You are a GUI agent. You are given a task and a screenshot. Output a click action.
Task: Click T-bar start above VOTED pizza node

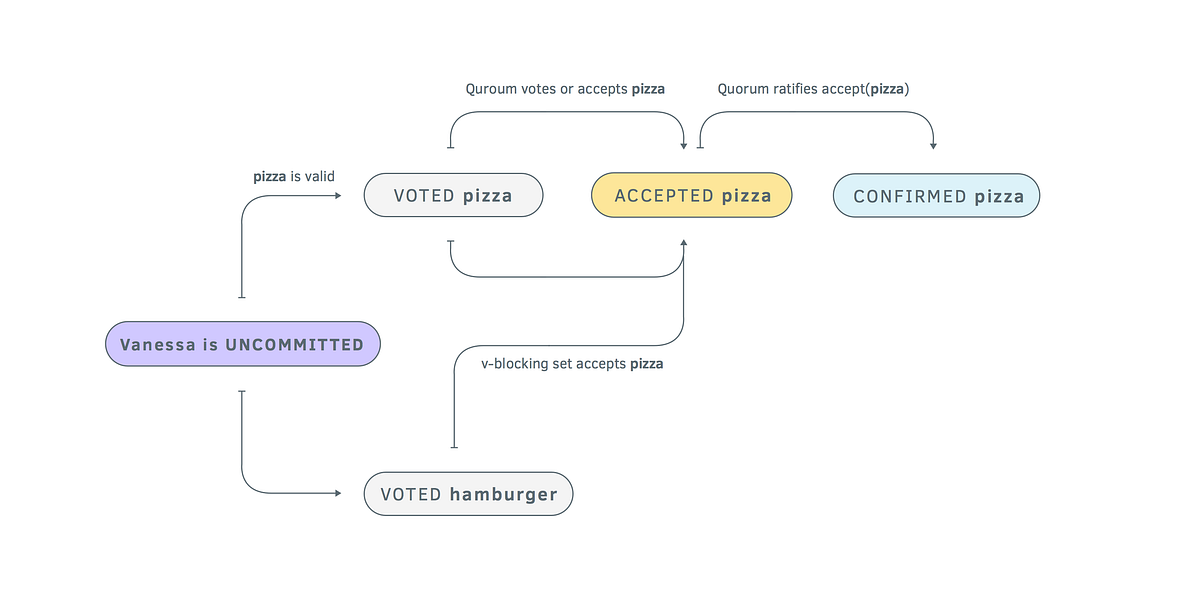point(451,149)
